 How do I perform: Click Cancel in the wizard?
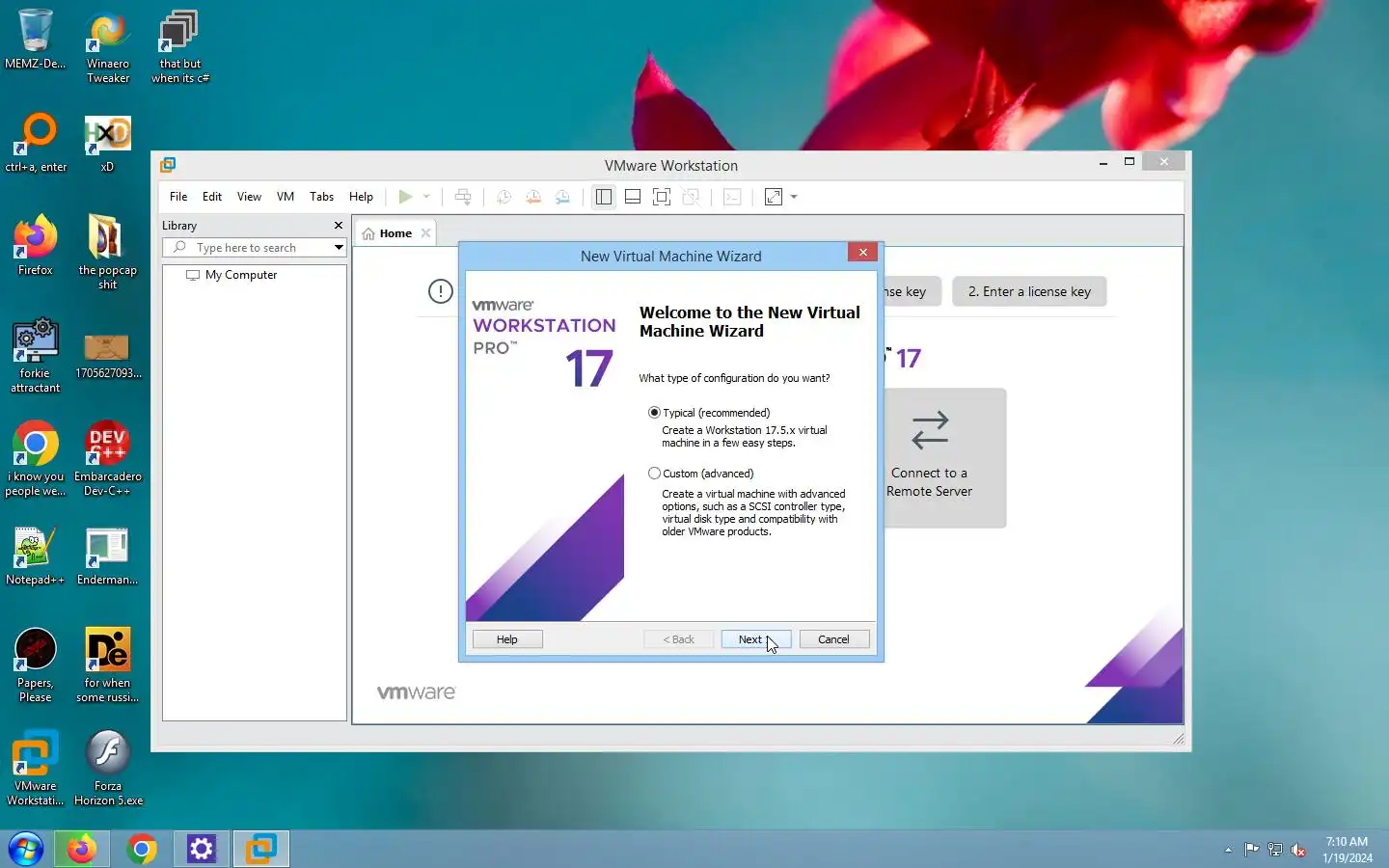[x=834, y=639]
